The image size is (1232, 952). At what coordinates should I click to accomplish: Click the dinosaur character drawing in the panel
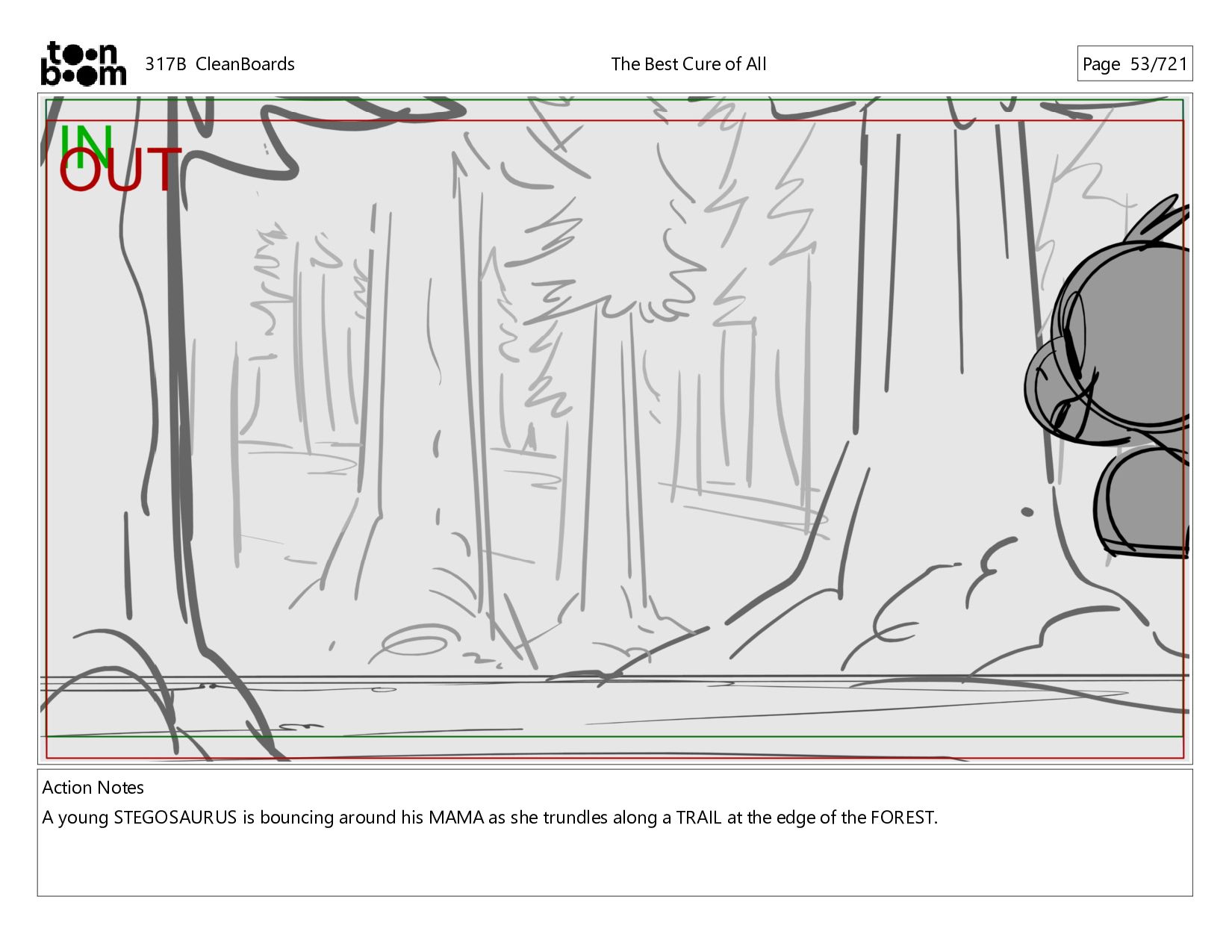(x=1109, y=377)
